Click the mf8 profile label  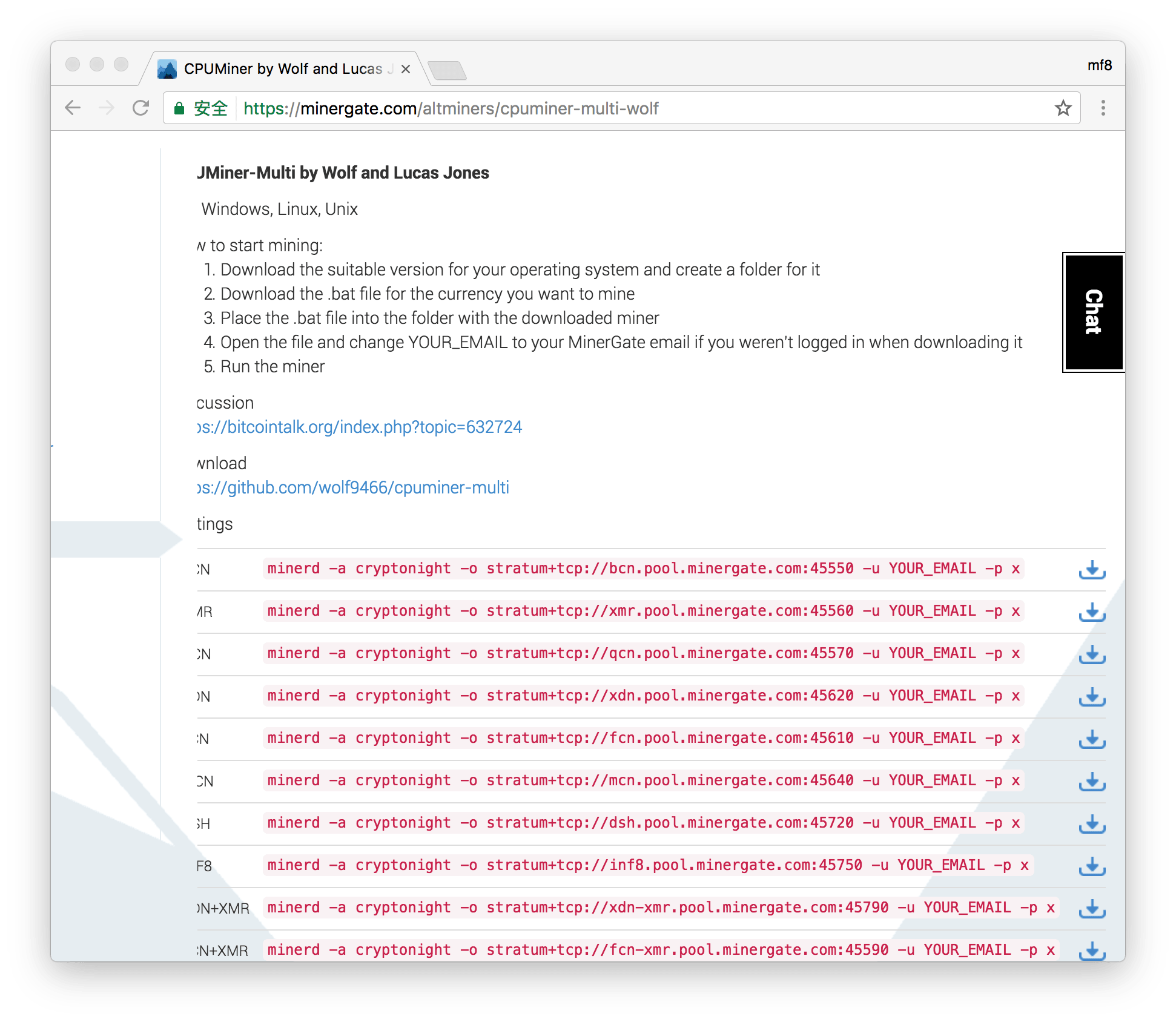pyautogui.click(x=1099, y=65)
